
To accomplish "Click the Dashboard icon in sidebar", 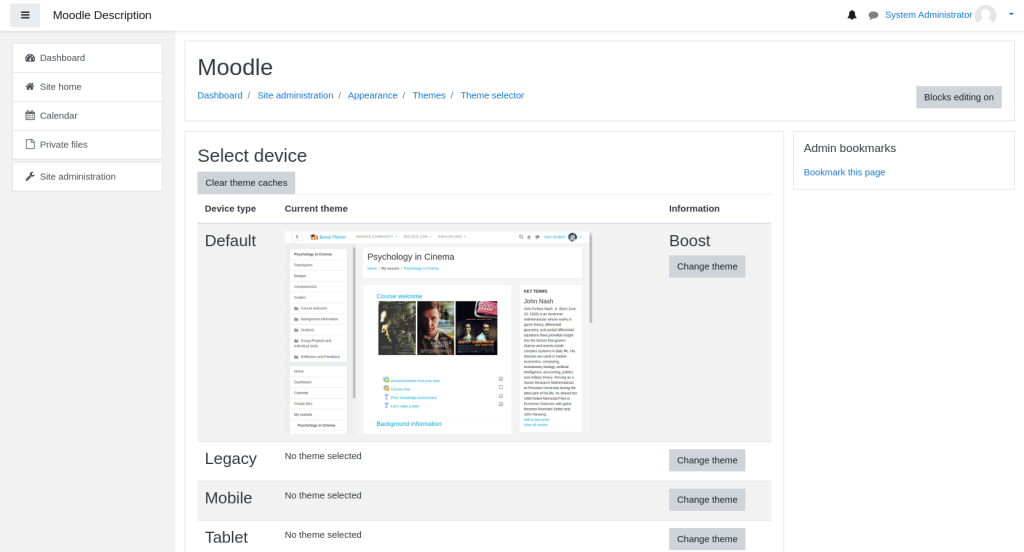I will [x=30, y=58].
